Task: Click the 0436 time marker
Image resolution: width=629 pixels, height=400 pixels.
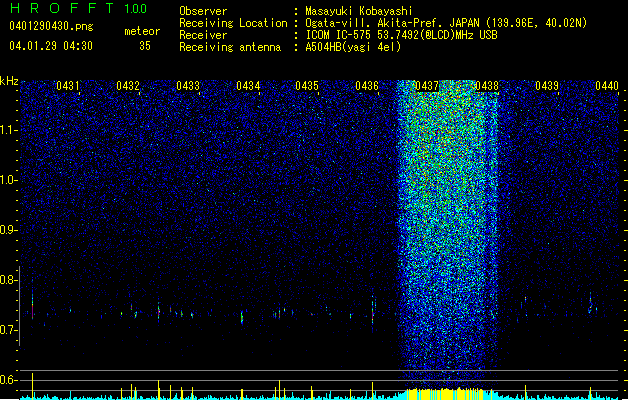Action: click(367, 86)
